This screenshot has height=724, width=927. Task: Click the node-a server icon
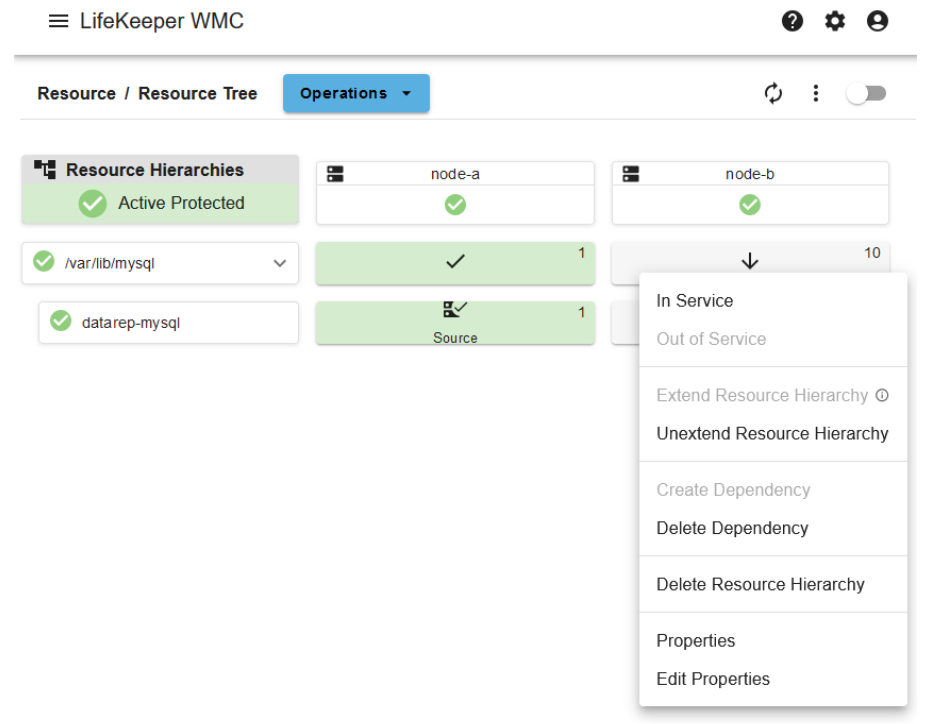point(336,174)
